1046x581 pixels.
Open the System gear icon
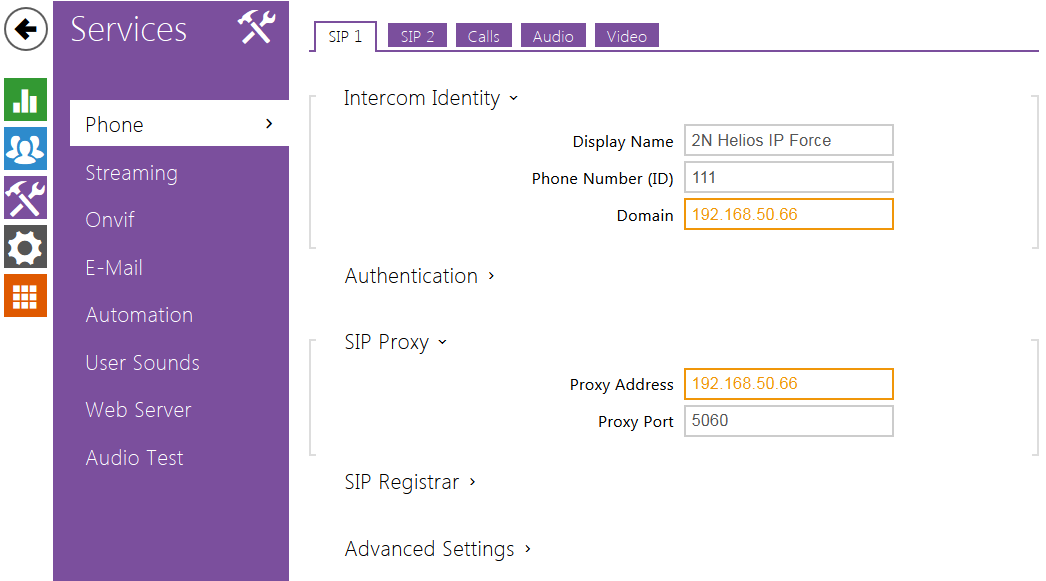point(25,246)
